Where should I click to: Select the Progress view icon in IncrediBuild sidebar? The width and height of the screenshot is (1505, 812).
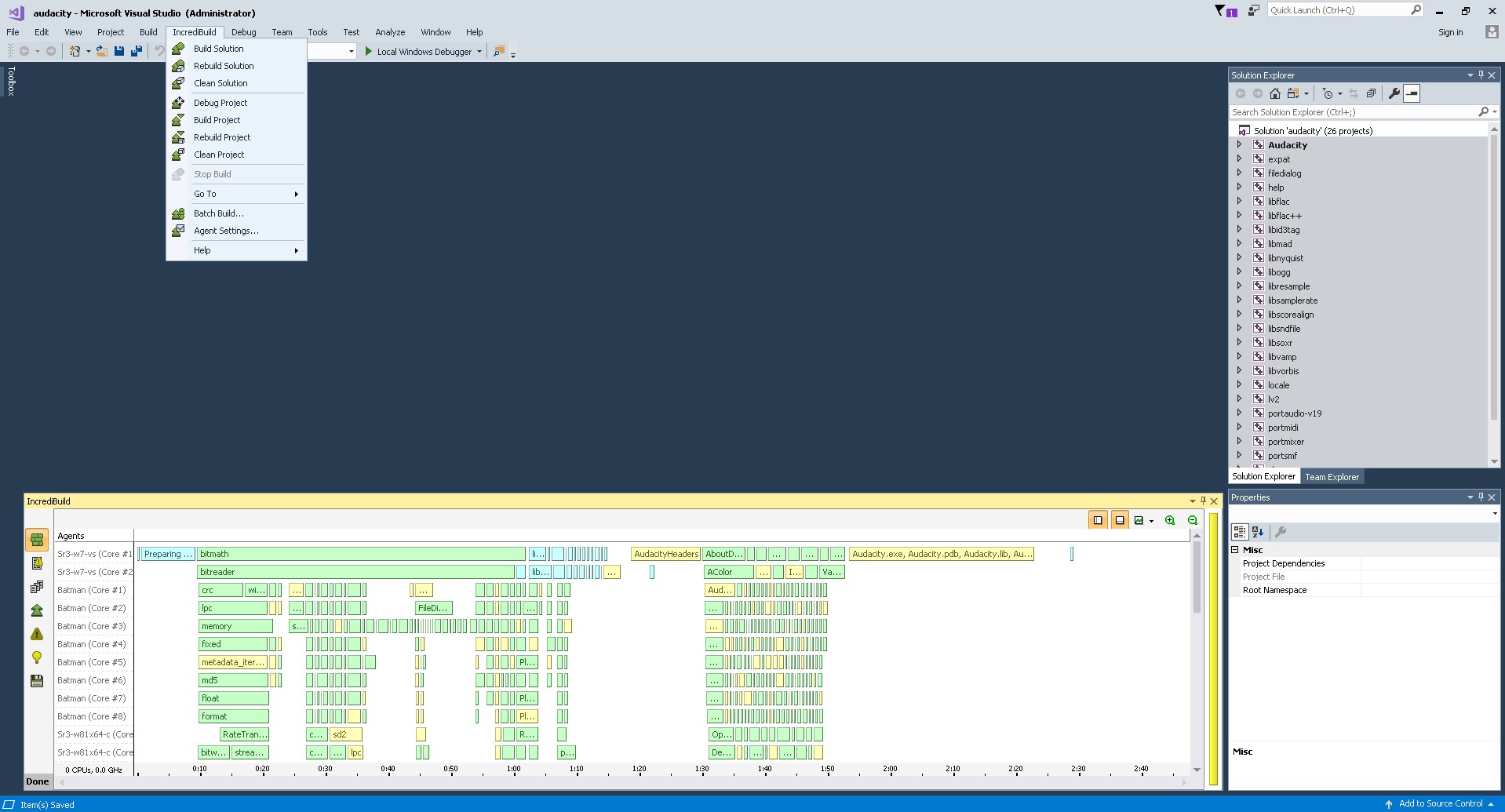point(37,539)
